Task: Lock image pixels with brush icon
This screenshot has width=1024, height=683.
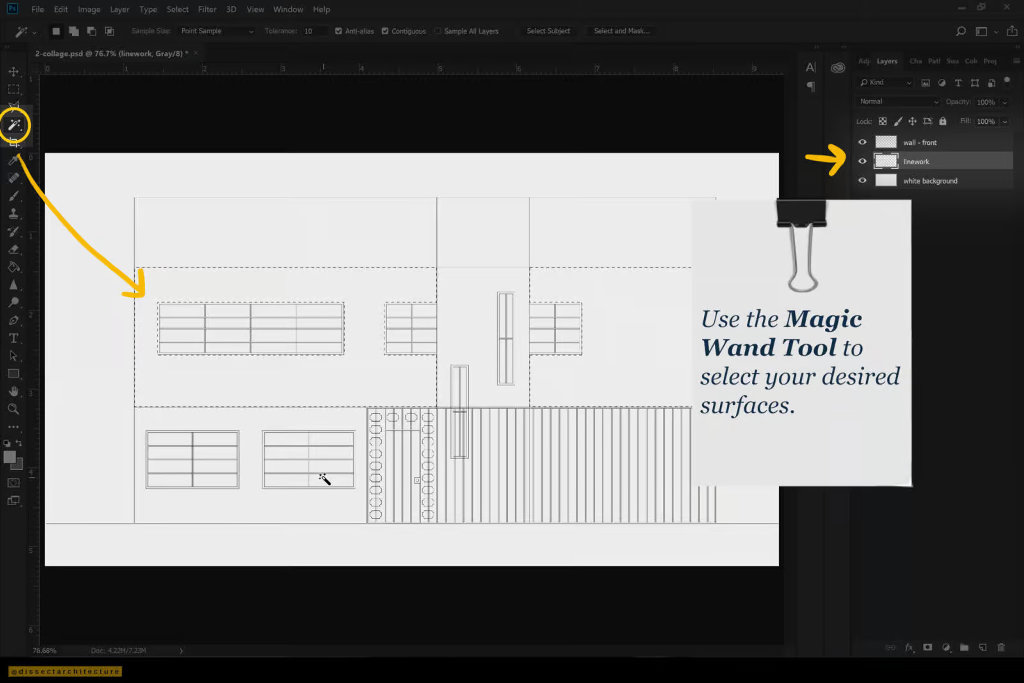Action: (898, 121)
